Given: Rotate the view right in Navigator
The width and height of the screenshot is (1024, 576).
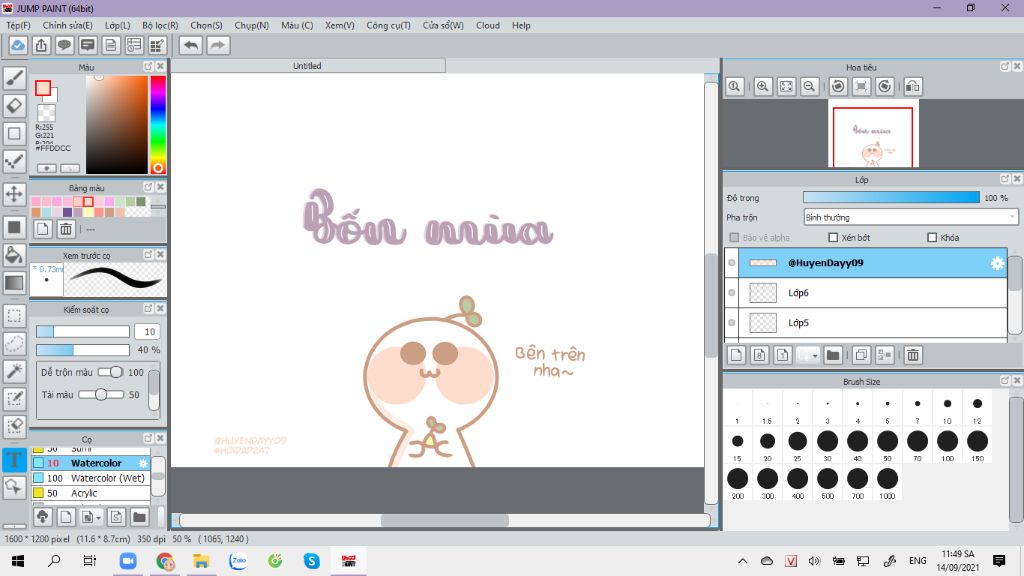Looking at the screenshot, I should pyautogui.click(x=885, y=86).
